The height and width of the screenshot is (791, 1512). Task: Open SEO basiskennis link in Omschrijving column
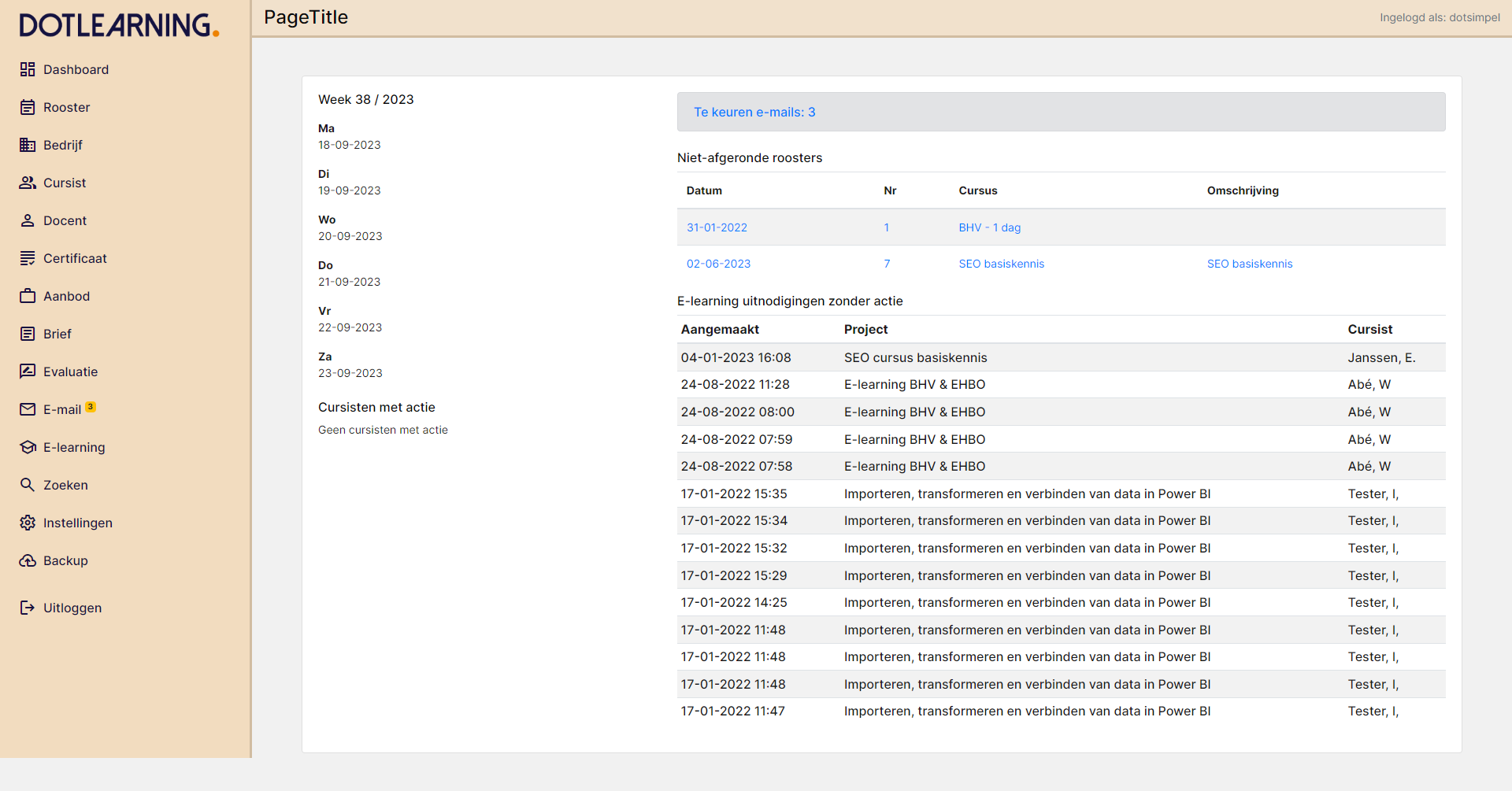click(x=1249, y=264)
